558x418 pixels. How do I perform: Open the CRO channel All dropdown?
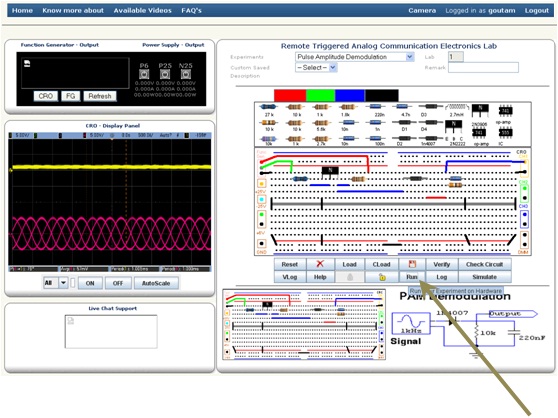55,283
